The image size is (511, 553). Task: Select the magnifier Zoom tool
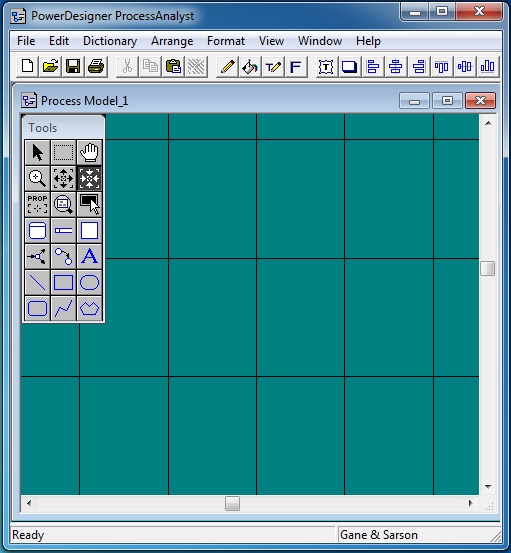click(x=37, y=178)
